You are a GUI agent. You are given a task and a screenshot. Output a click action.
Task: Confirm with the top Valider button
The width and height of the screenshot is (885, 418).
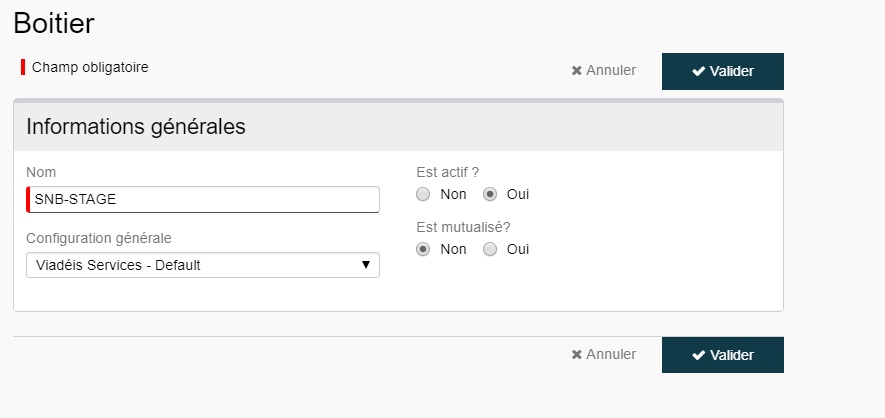[722, 71]
